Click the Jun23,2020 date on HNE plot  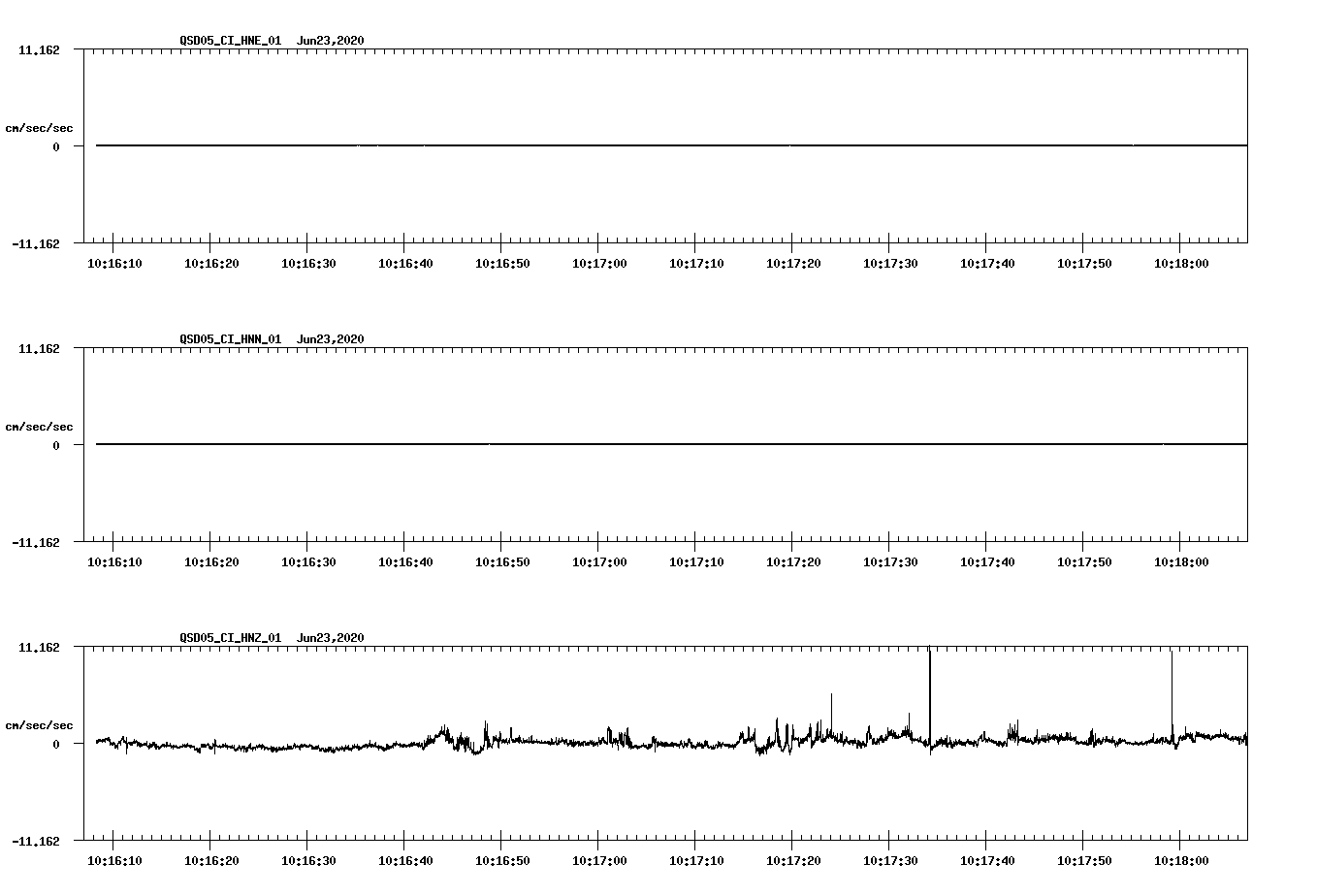(x=331, y=41)
